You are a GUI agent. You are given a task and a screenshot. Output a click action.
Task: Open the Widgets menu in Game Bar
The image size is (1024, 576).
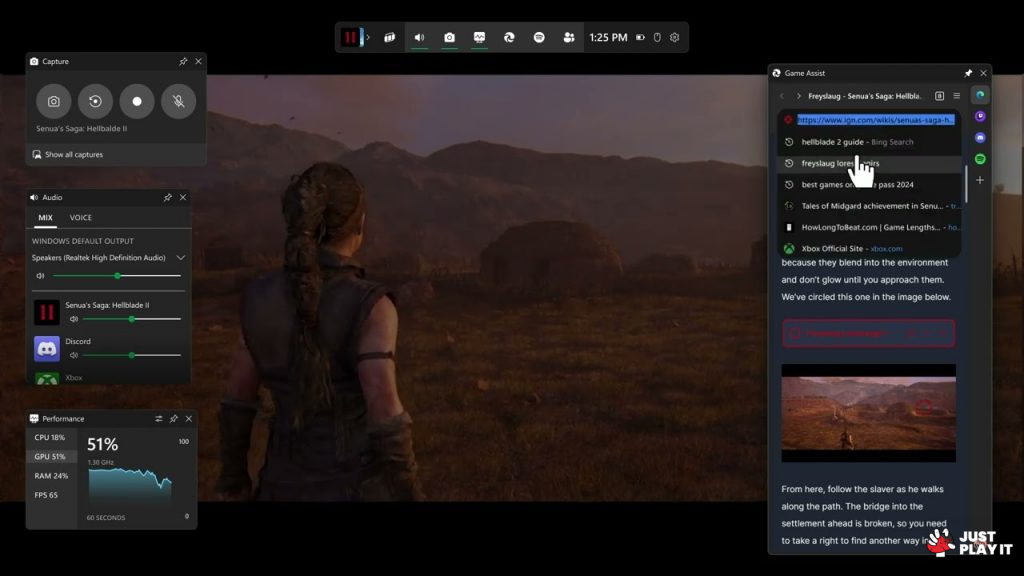390,37
